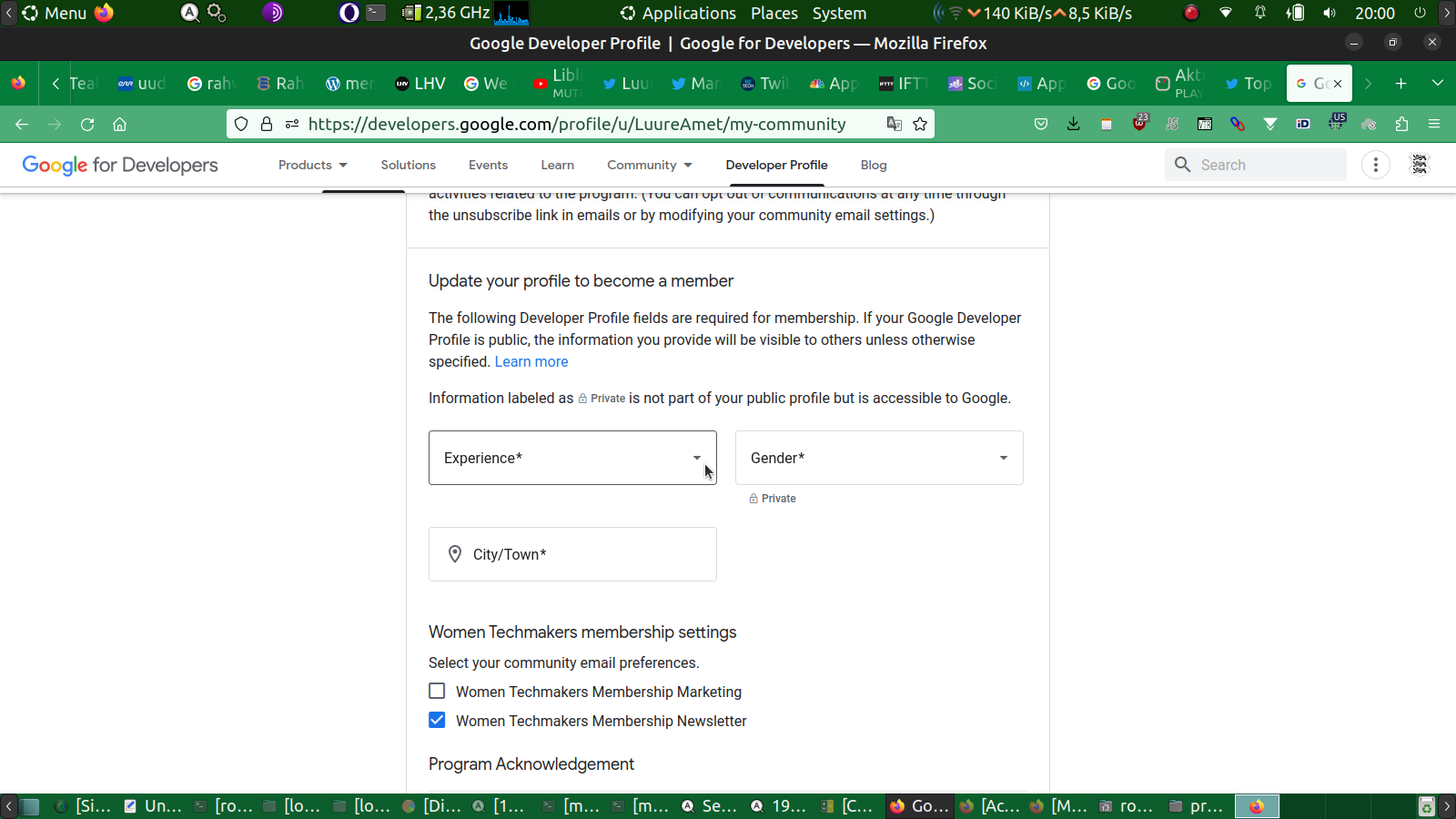
Task: Open the Firefox hamburger application menu
Action: [1434, 124]
